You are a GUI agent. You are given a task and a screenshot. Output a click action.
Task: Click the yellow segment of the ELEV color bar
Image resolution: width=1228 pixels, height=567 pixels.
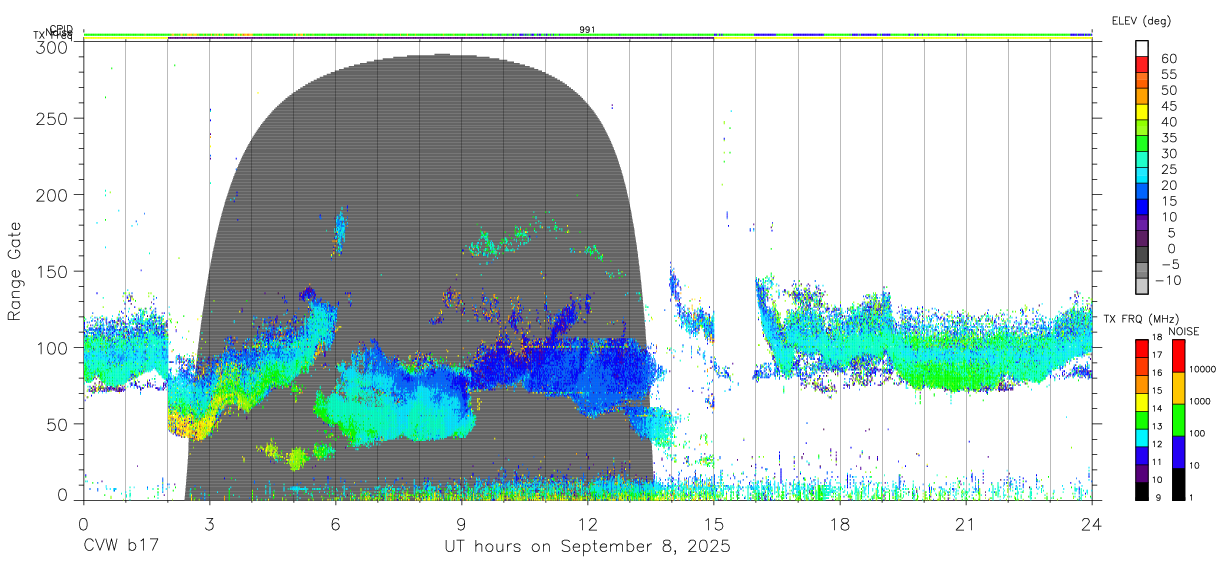coord(1143,114)
